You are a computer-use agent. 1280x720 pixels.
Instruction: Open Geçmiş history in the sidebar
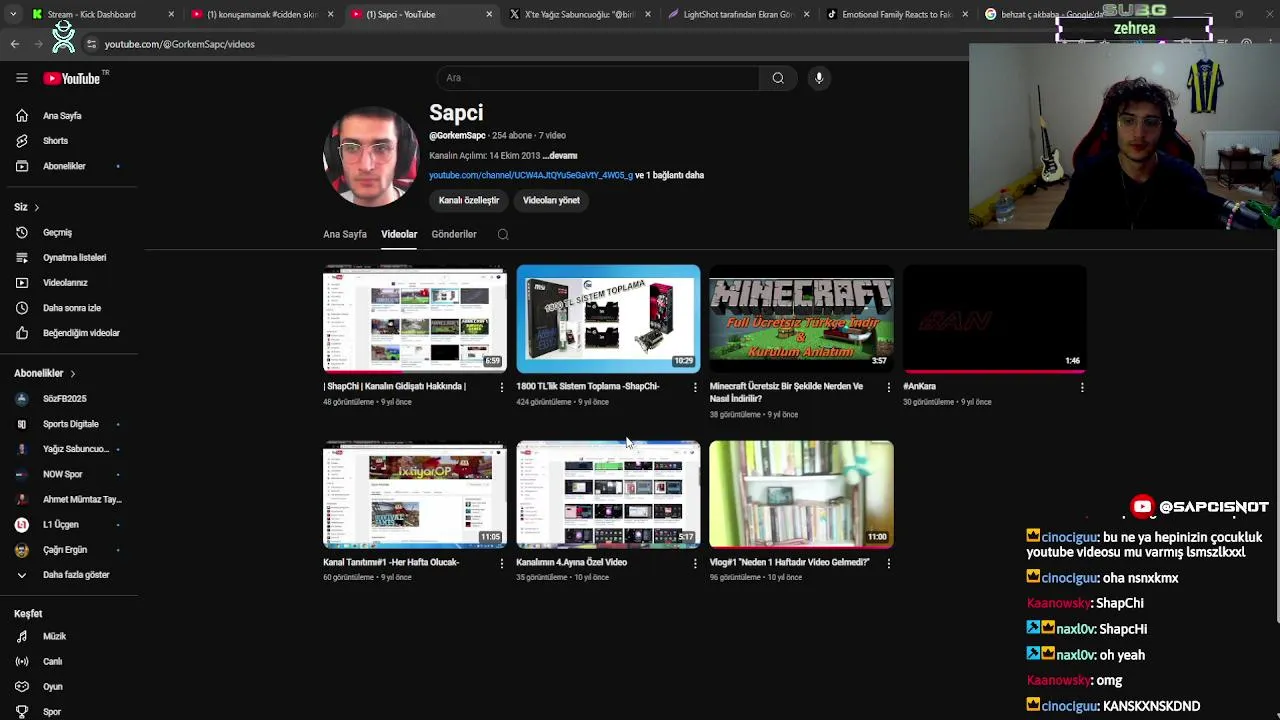57,233
